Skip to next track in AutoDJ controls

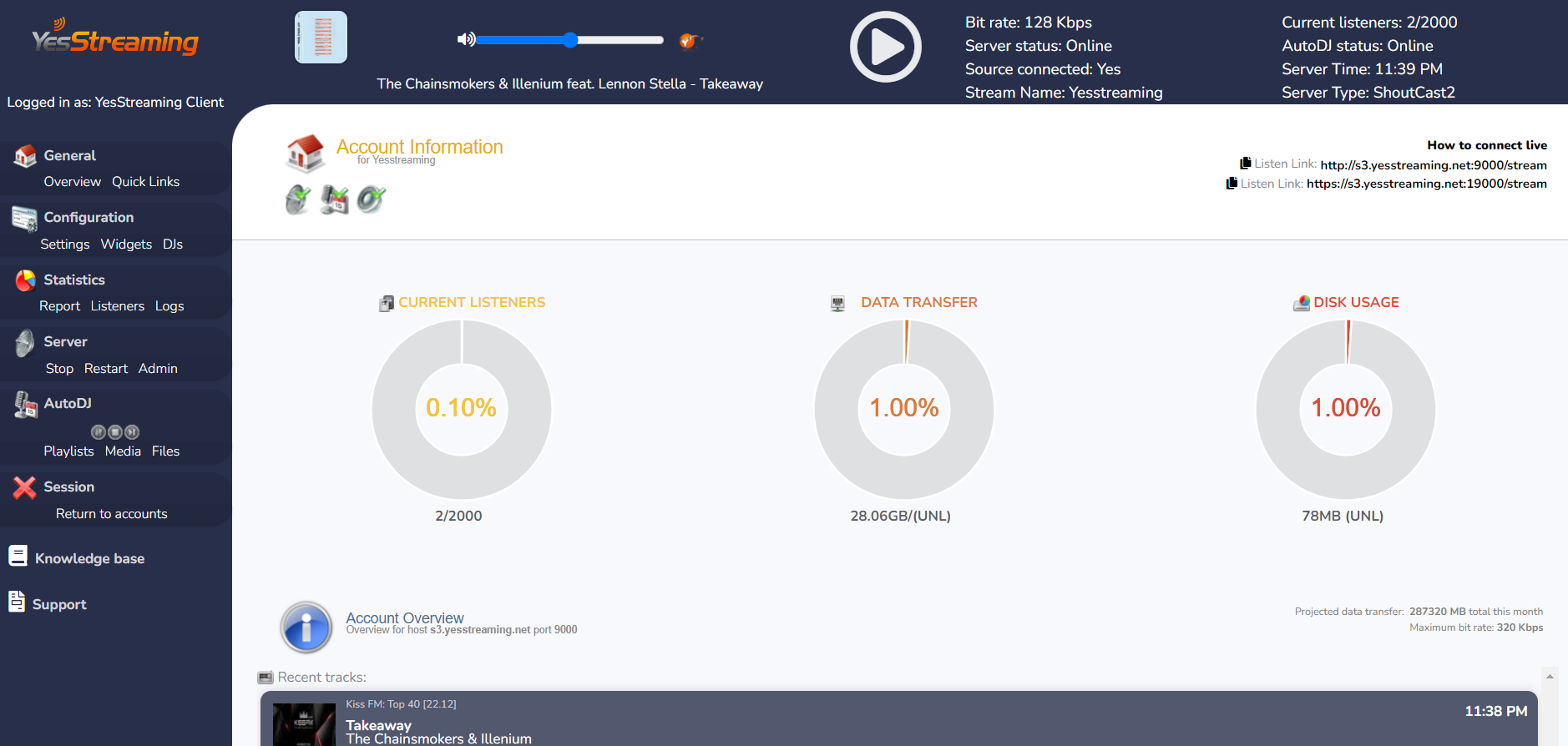pos(132,431)
